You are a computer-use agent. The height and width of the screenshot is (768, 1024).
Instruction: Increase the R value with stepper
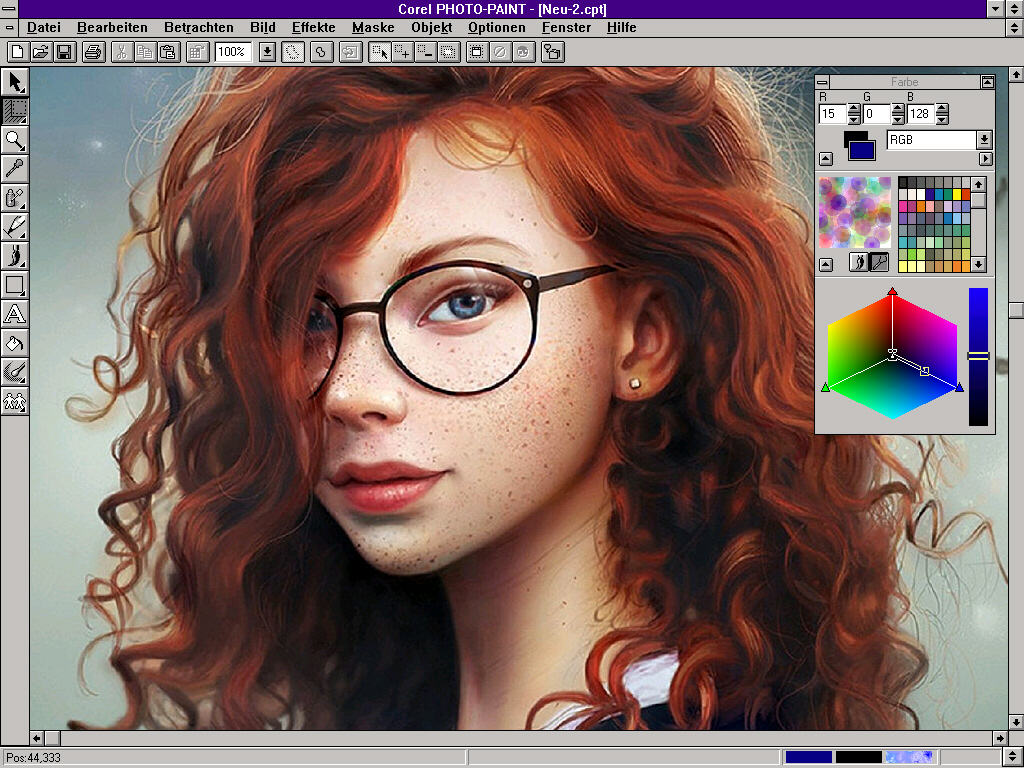point(854,109)
